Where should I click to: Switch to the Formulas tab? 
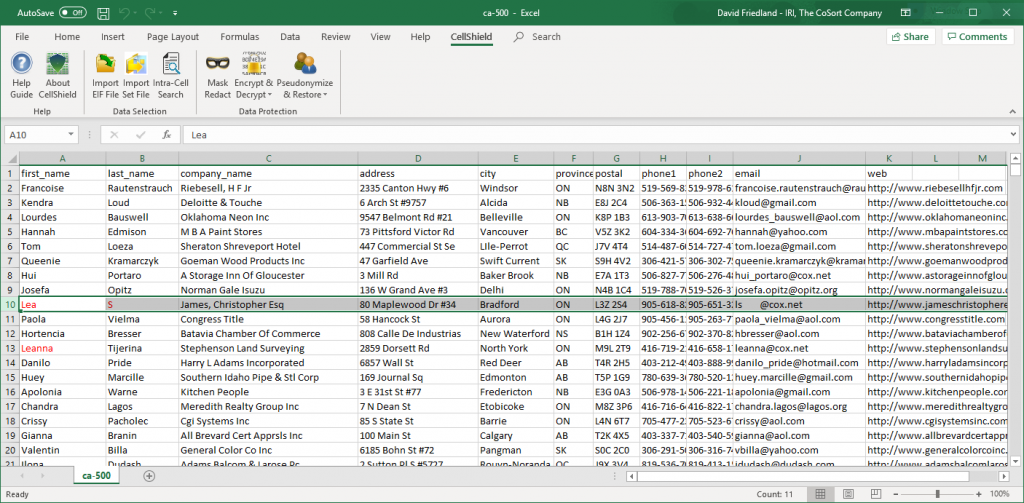[240, 37]
